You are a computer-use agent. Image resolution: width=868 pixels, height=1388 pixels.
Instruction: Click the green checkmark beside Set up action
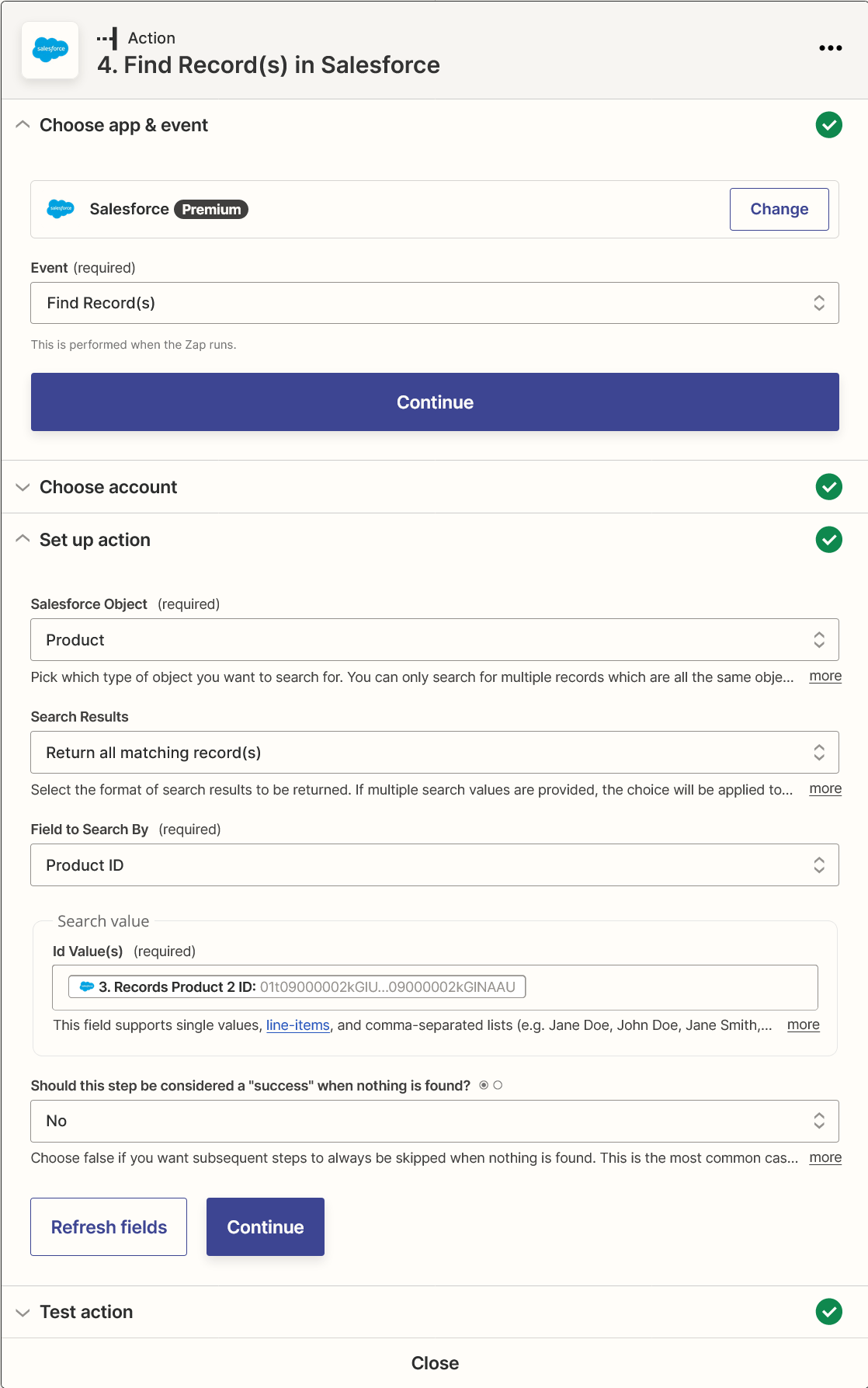click(x=828, y=540)
